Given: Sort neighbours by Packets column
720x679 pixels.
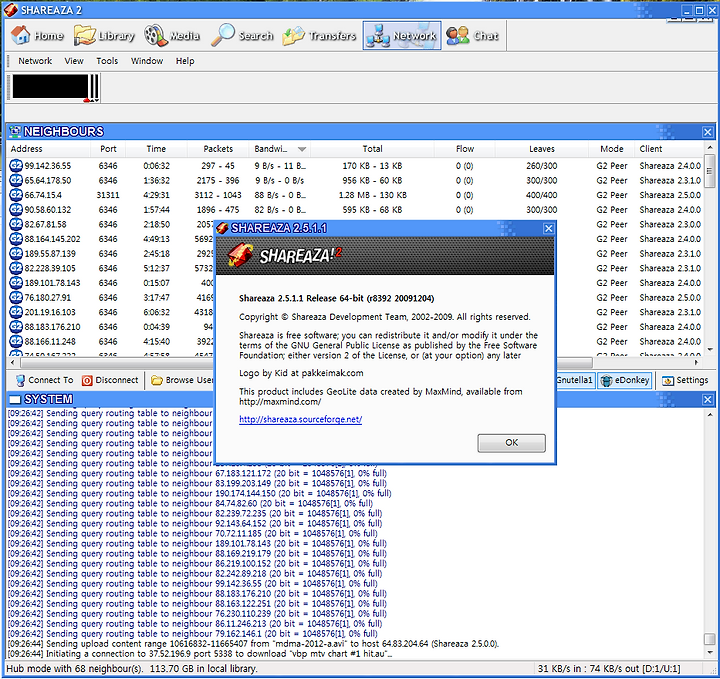Looking at the screenshot, I should point(218,149).
